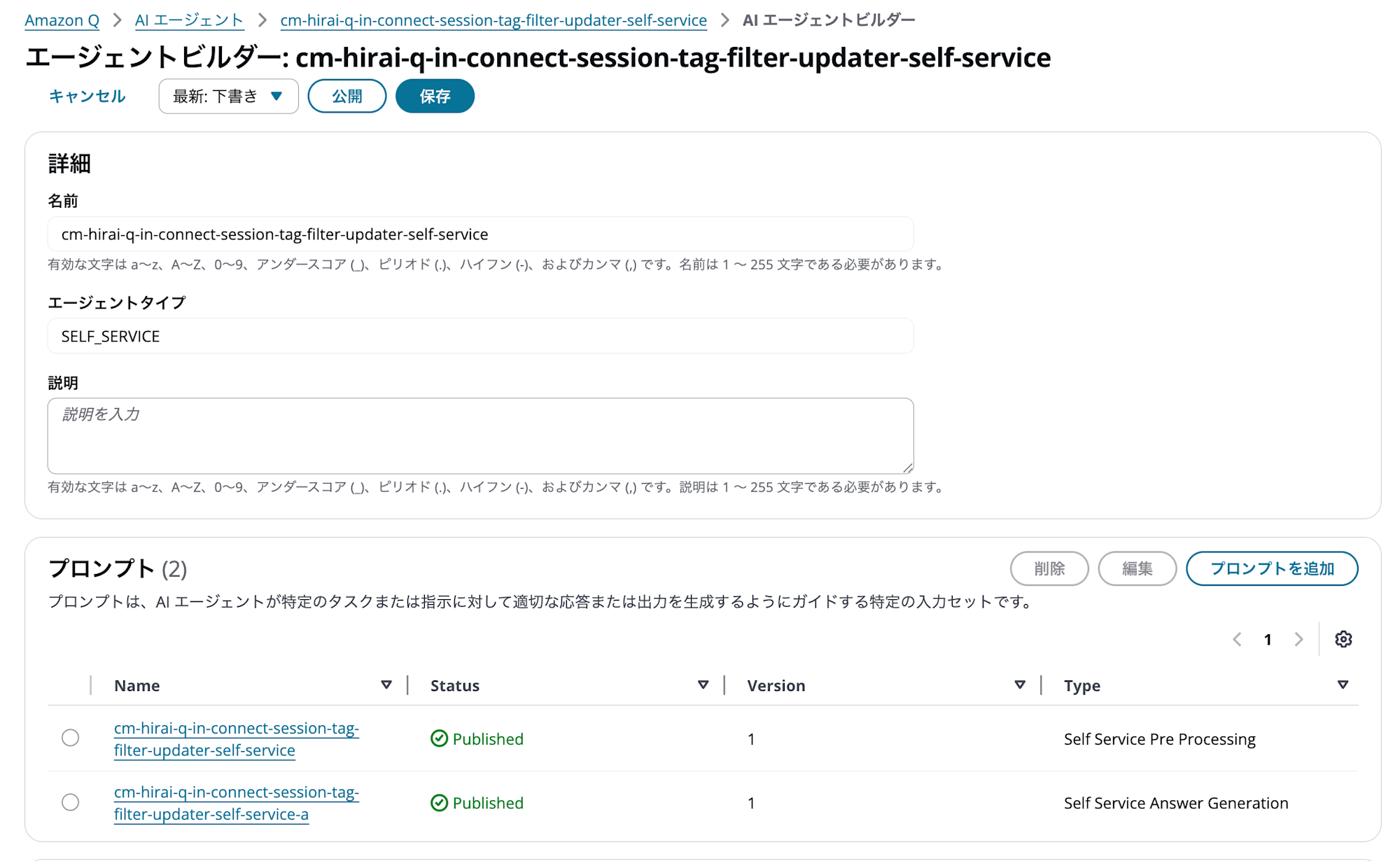1400x861 pixels.
Task: Open agent name breadcrumb link
Action: coord(493,20)
